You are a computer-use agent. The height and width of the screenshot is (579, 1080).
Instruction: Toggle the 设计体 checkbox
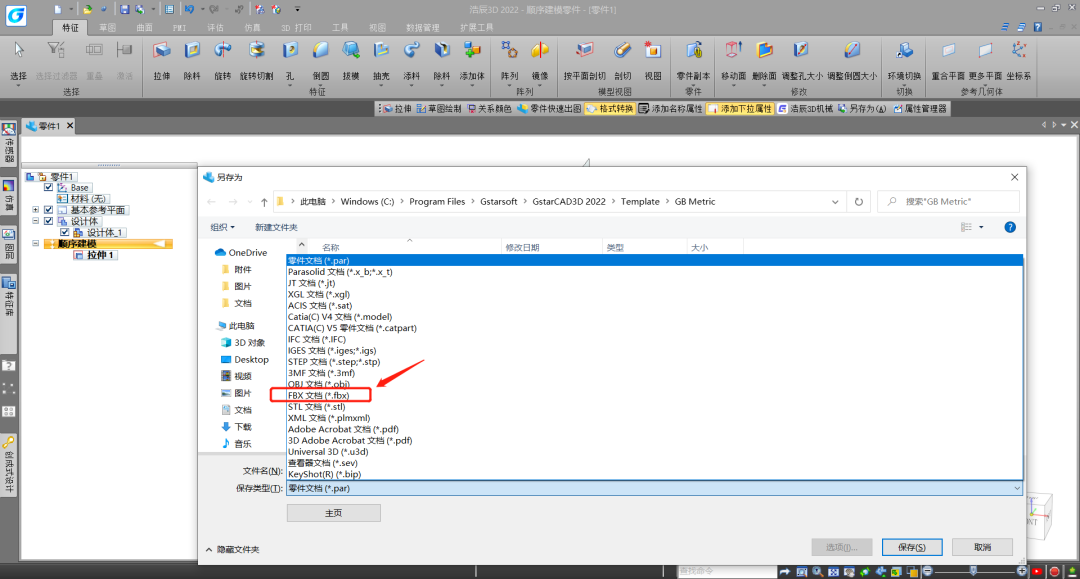pos(48,221)
